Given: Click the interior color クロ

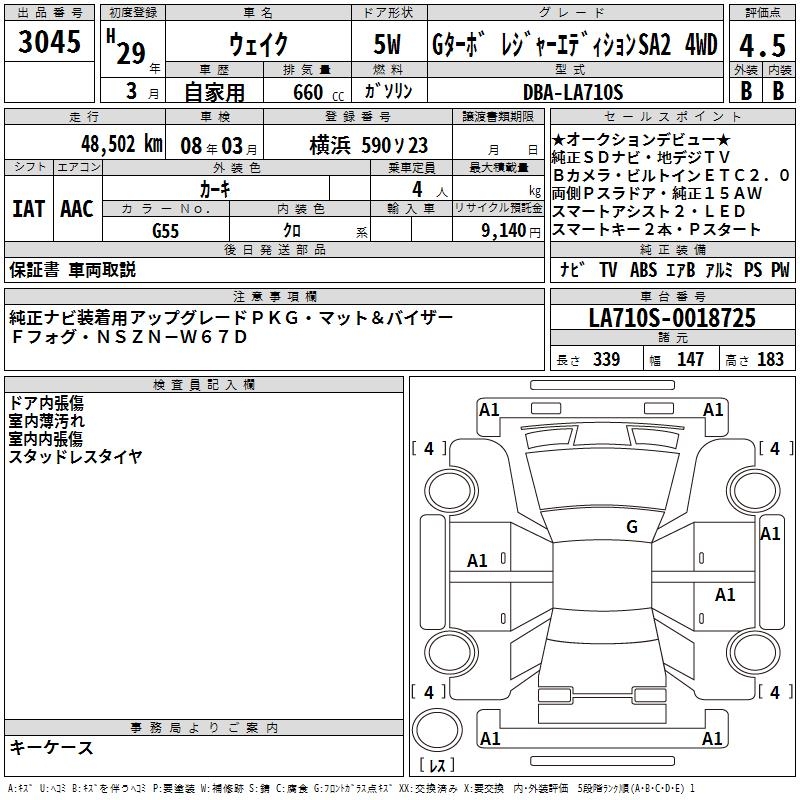Looking at the screenshot, I should pos(292,231).
